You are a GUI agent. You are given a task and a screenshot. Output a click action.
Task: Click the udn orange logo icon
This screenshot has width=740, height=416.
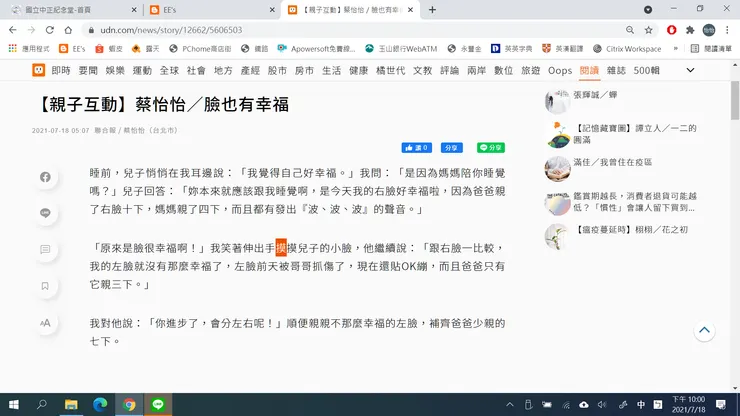39,70
